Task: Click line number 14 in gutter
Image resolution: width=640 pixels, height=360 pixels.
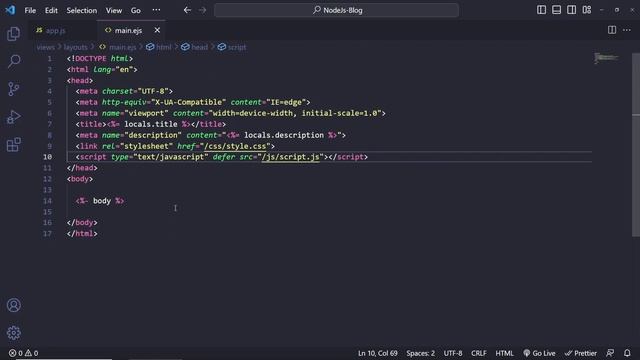Action: point(47,201)
